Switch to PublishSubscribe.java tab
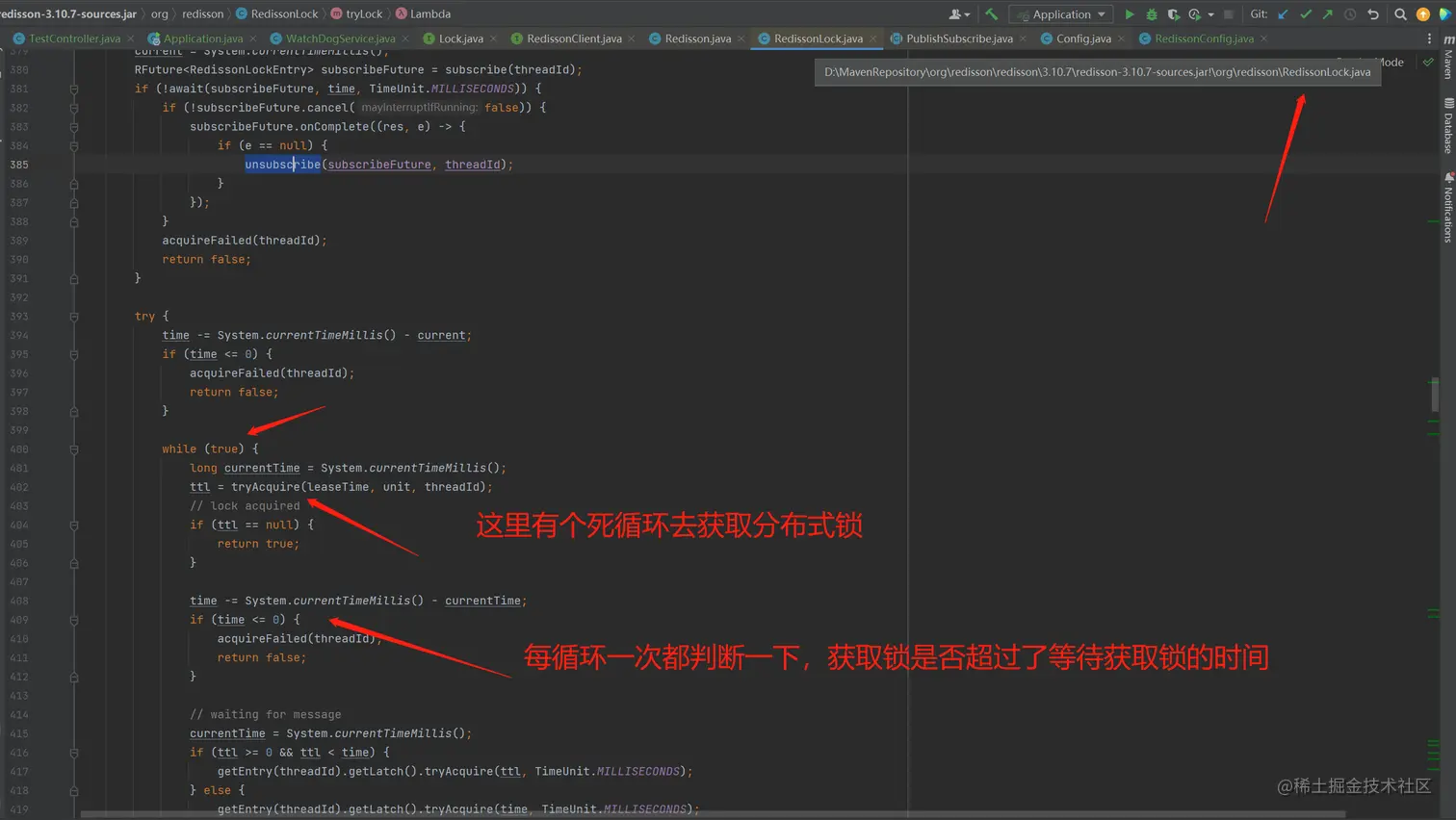This screenshot has width=1456, height=820. click(959, 38)
